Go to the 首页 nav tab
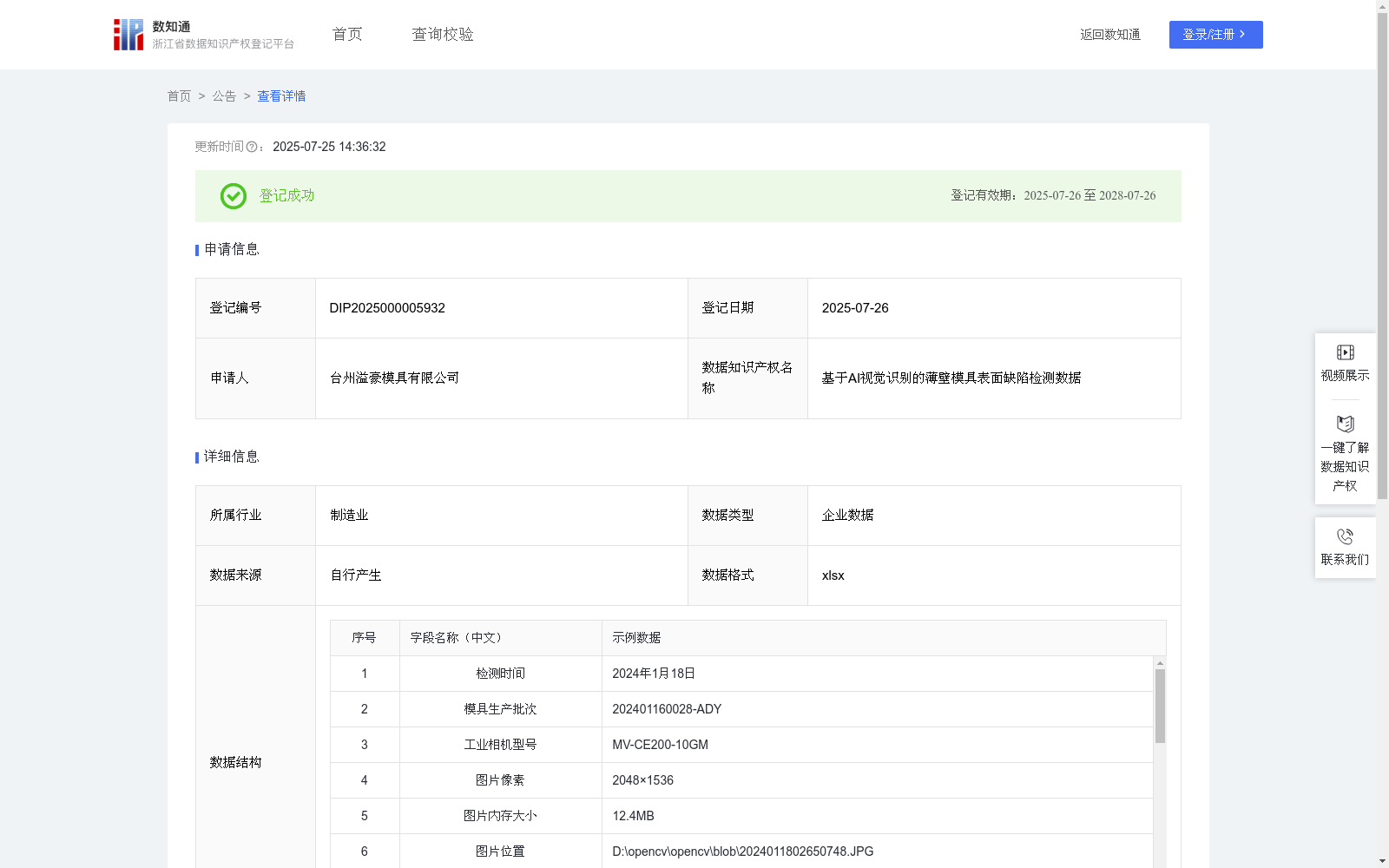The height and width of the screenshot is (868, 1389). point(347,35)
